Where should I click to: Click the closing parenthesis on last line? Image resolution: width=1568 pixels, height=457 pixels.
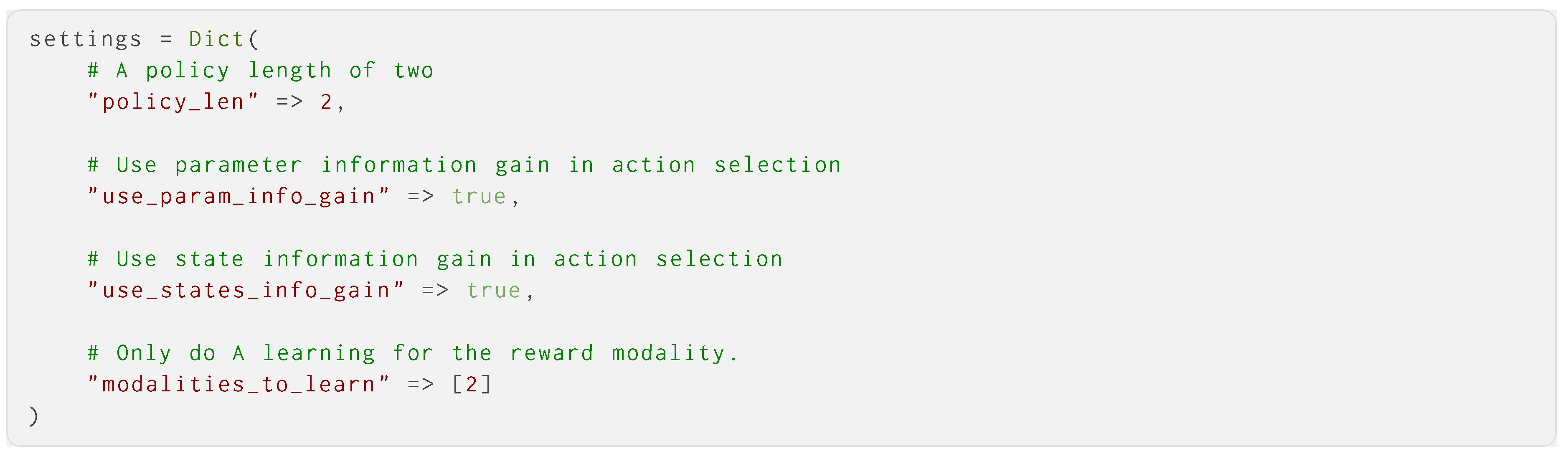[x=34, y=416]
